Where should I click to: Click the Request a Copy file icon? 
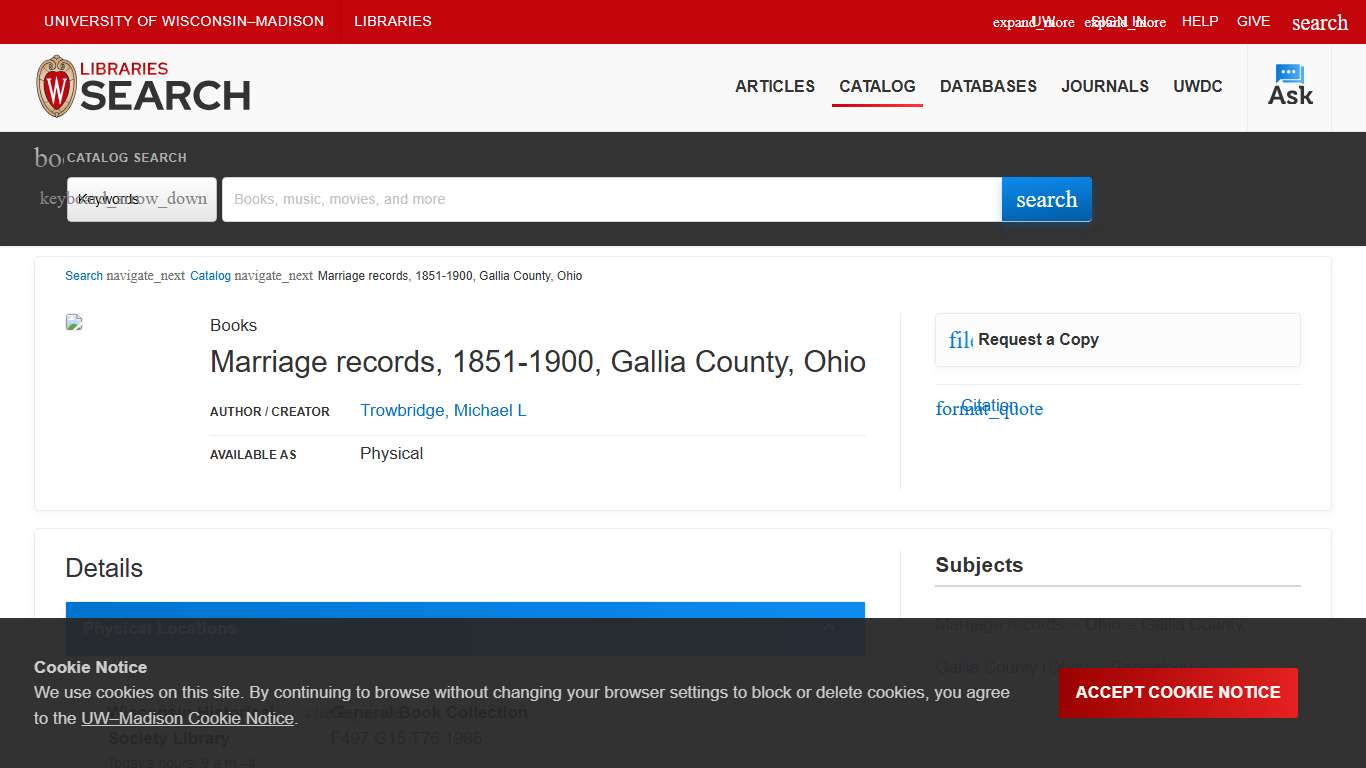pos(959,340)
